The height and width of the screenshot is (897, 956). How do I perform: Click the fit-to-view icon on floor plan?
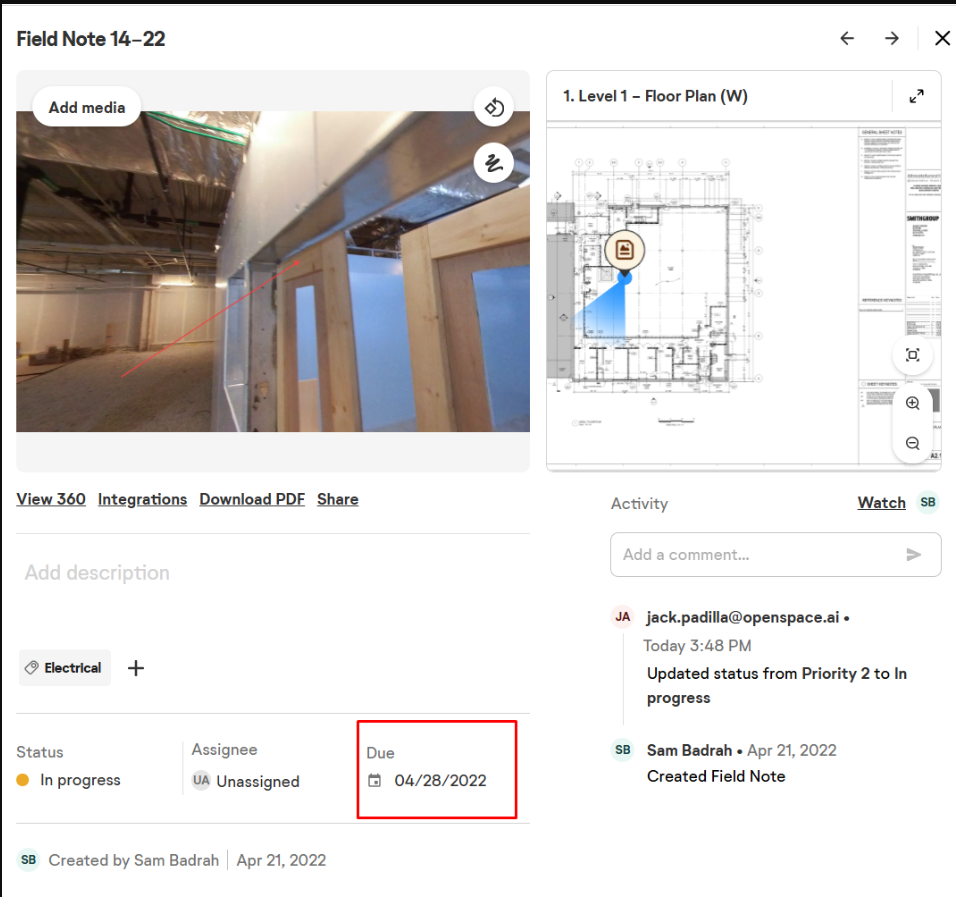(912, 355)
